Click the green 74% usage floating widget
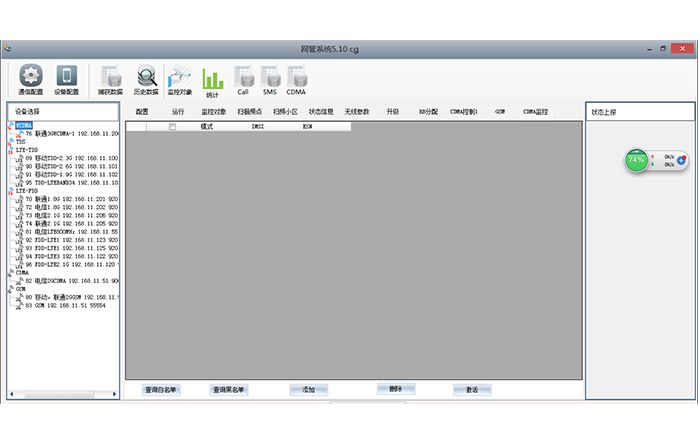The height and width of the screenshot is (444, 700). [636, 159]
